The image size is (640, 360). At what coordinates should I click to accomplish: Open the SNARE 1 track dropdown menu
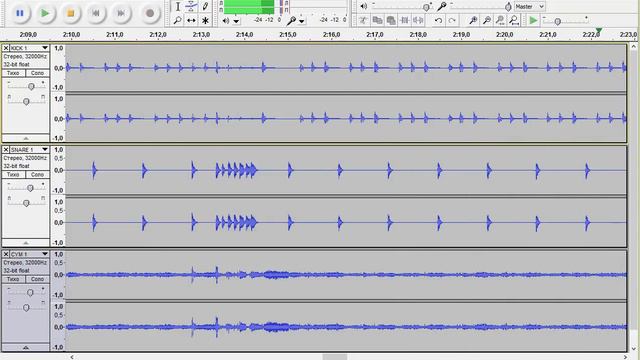pyautogui.click(x=45, y=149)
